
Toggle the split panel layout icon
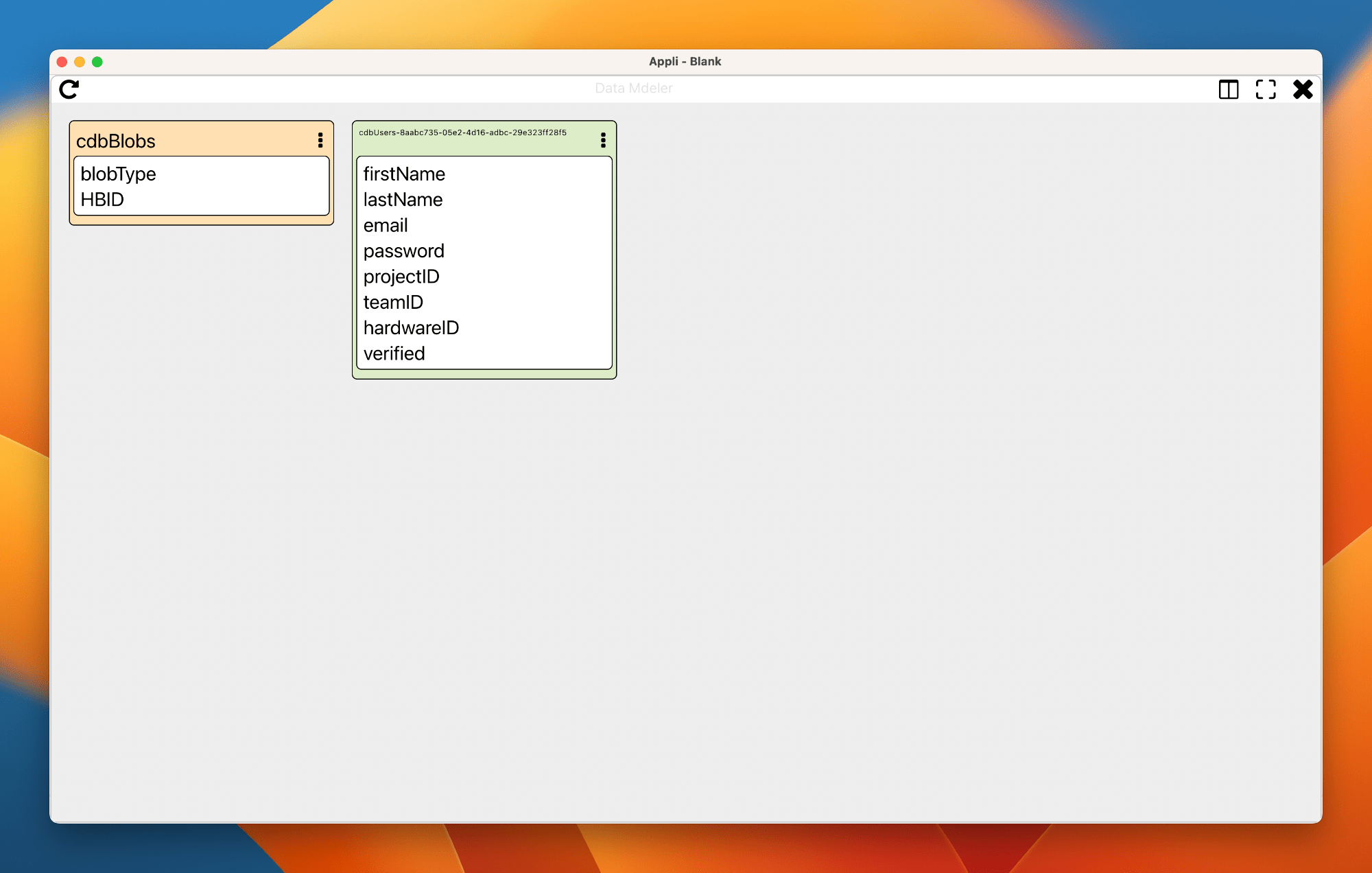[x=1228, y=89]
